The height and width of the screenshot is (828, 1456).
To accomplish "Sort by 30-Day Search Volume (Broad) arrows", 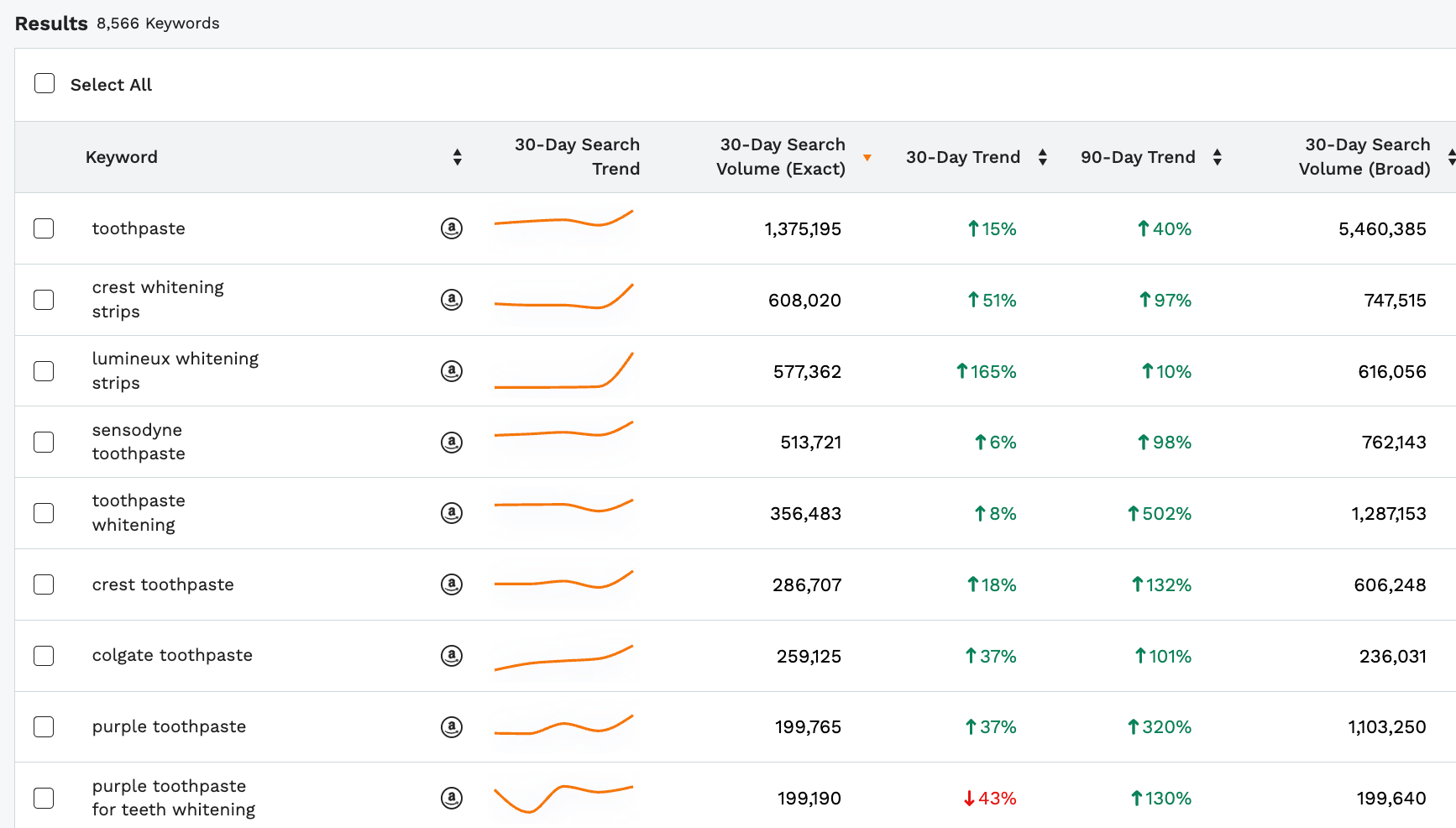I will coord(1451,157).
